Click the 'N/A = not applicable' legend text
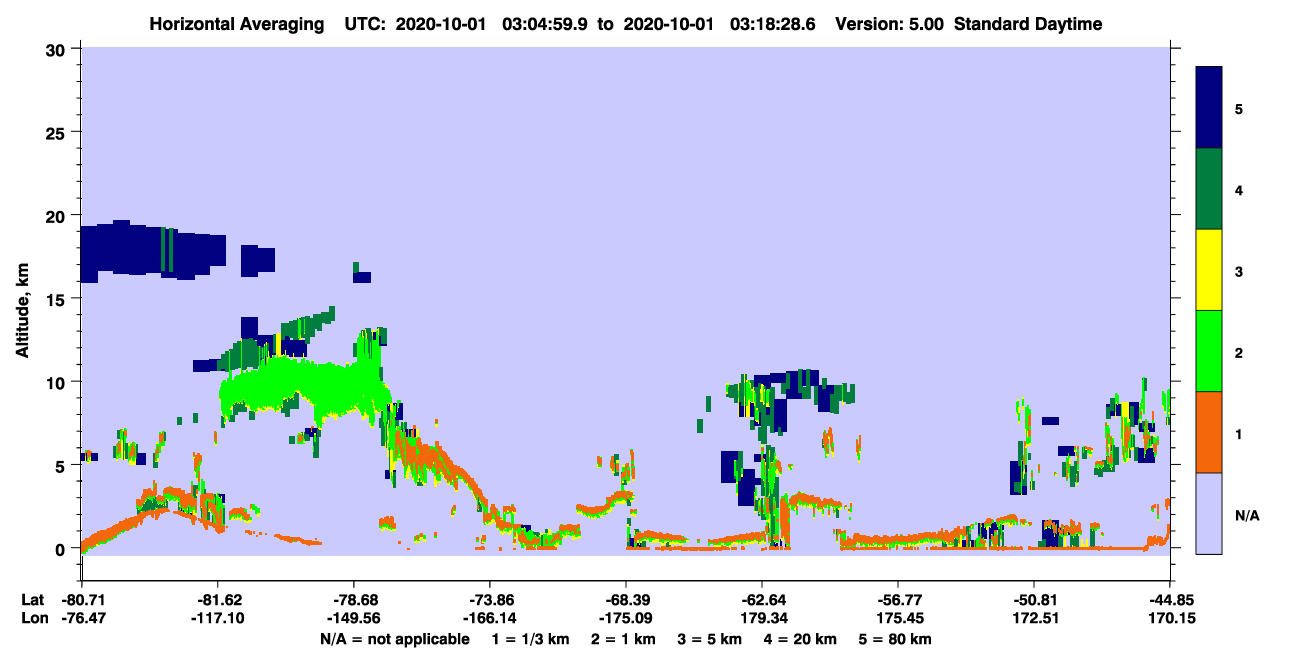This screenshot has width=1300, height=667. pos(394,638)
